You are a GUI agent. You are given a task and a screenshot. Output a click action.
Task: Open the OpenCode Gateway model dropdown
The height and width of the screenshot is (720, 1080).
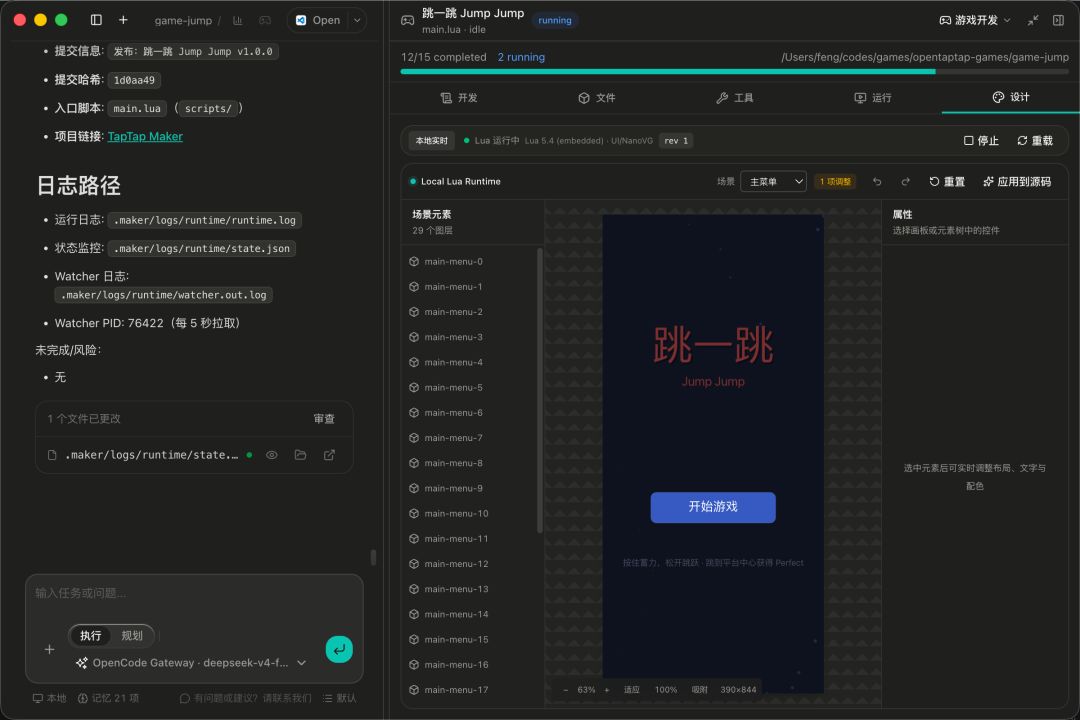[x=191, y=663]
